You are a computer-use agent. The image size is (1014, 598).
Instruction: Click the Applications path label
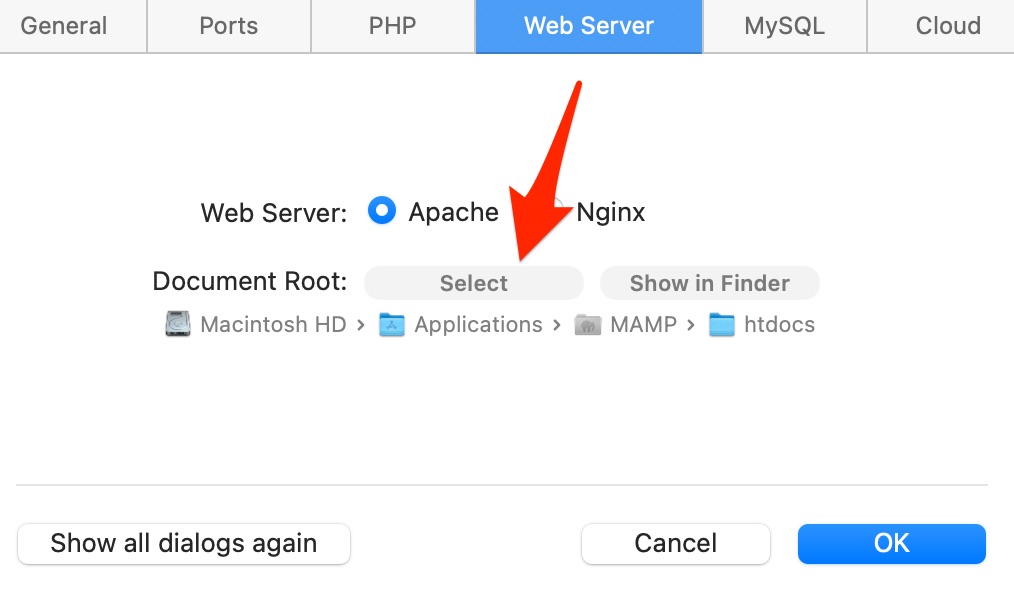click(x=478, y=325)
